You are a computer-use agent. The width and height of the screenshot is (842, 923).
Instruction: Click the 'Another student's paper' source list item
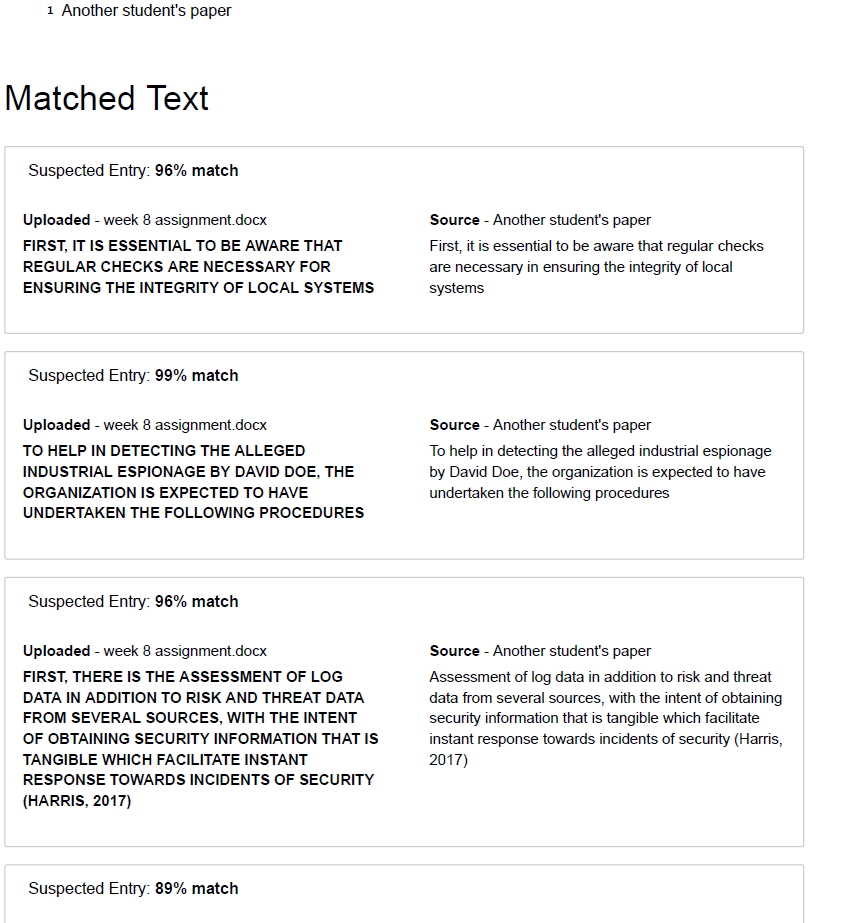click(146, 11)
